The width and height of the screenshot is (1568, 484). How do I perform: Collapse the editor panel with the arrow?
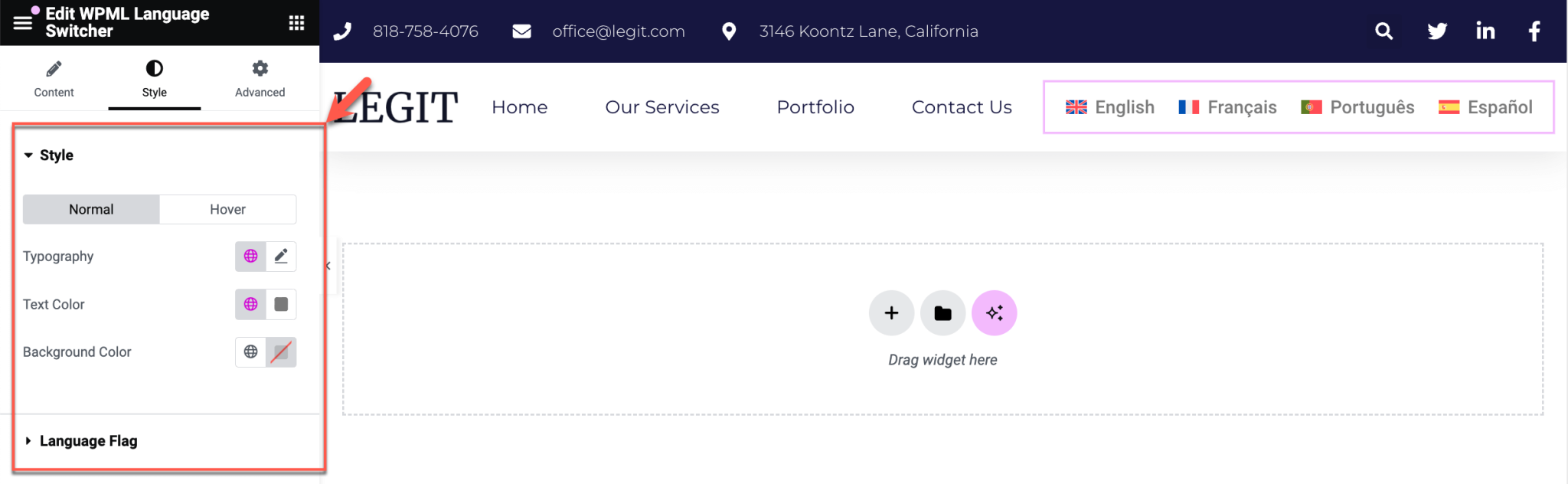[x=328, y=266]
